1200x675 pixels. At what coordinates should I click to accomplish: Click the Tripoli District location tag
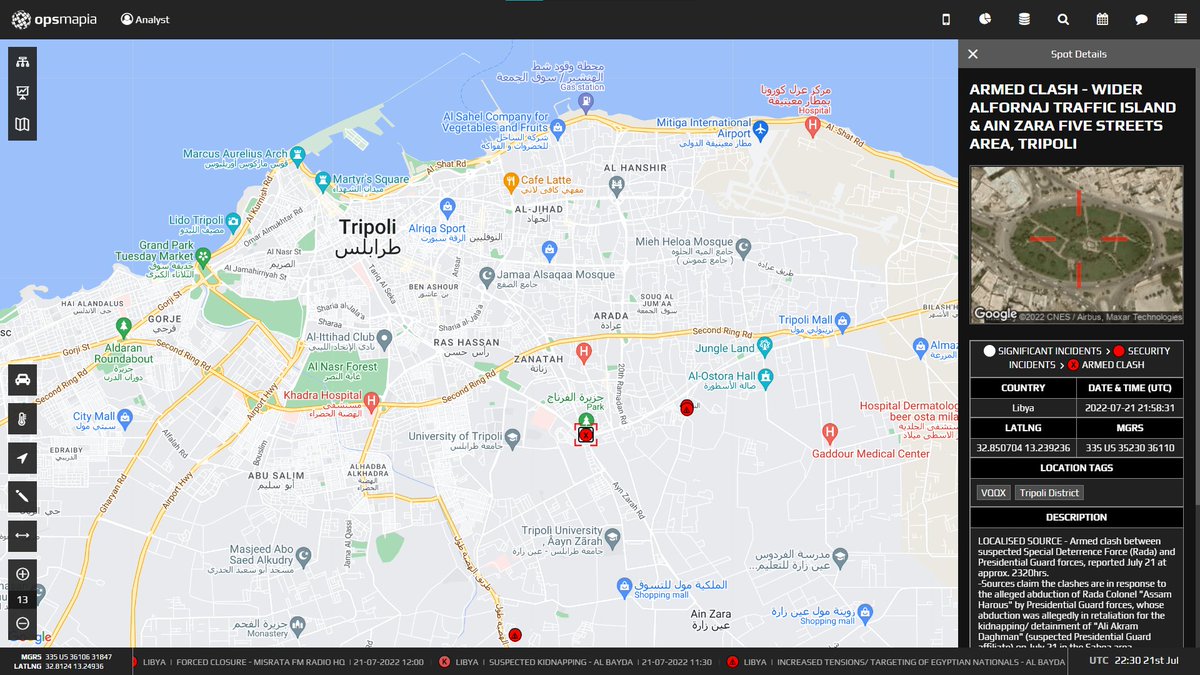[1049, 492]
